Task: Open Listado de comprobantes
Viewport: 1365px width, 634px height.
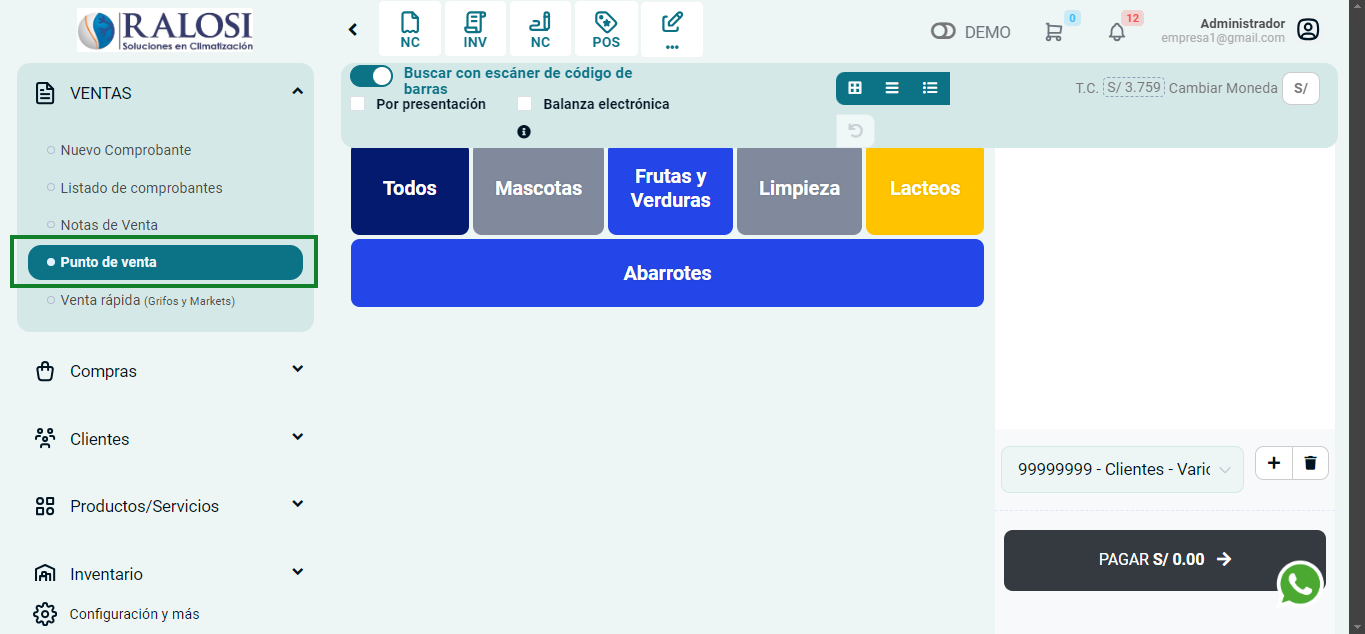Action: [x=143, y=187]
